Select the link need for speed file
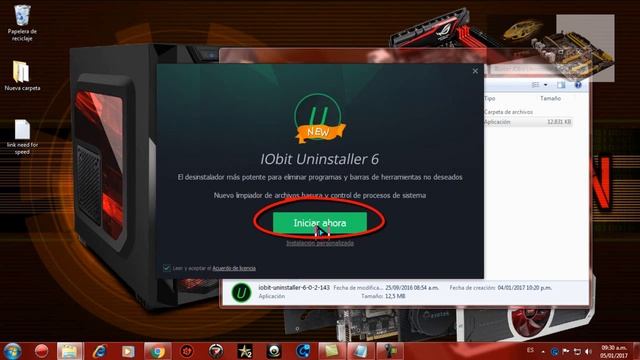This screenshot has width=640, height=360. point(22,137)
